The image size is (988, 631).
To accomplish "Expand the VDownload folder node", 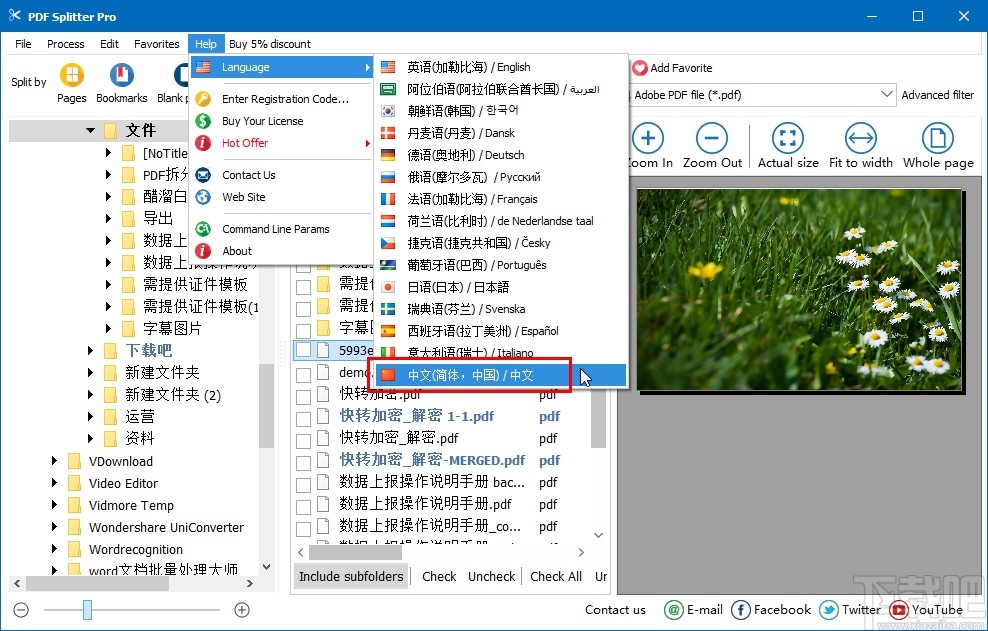I will coord(54,461).
